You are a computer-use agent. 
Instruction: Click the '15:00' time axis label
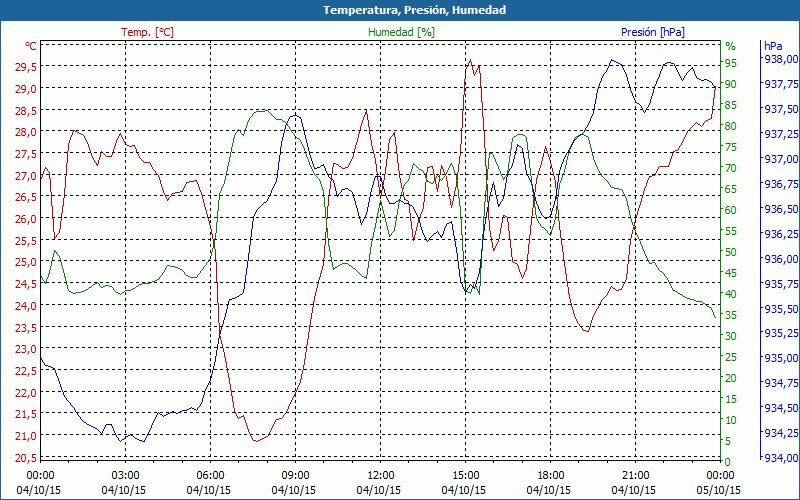pos(465,475)
